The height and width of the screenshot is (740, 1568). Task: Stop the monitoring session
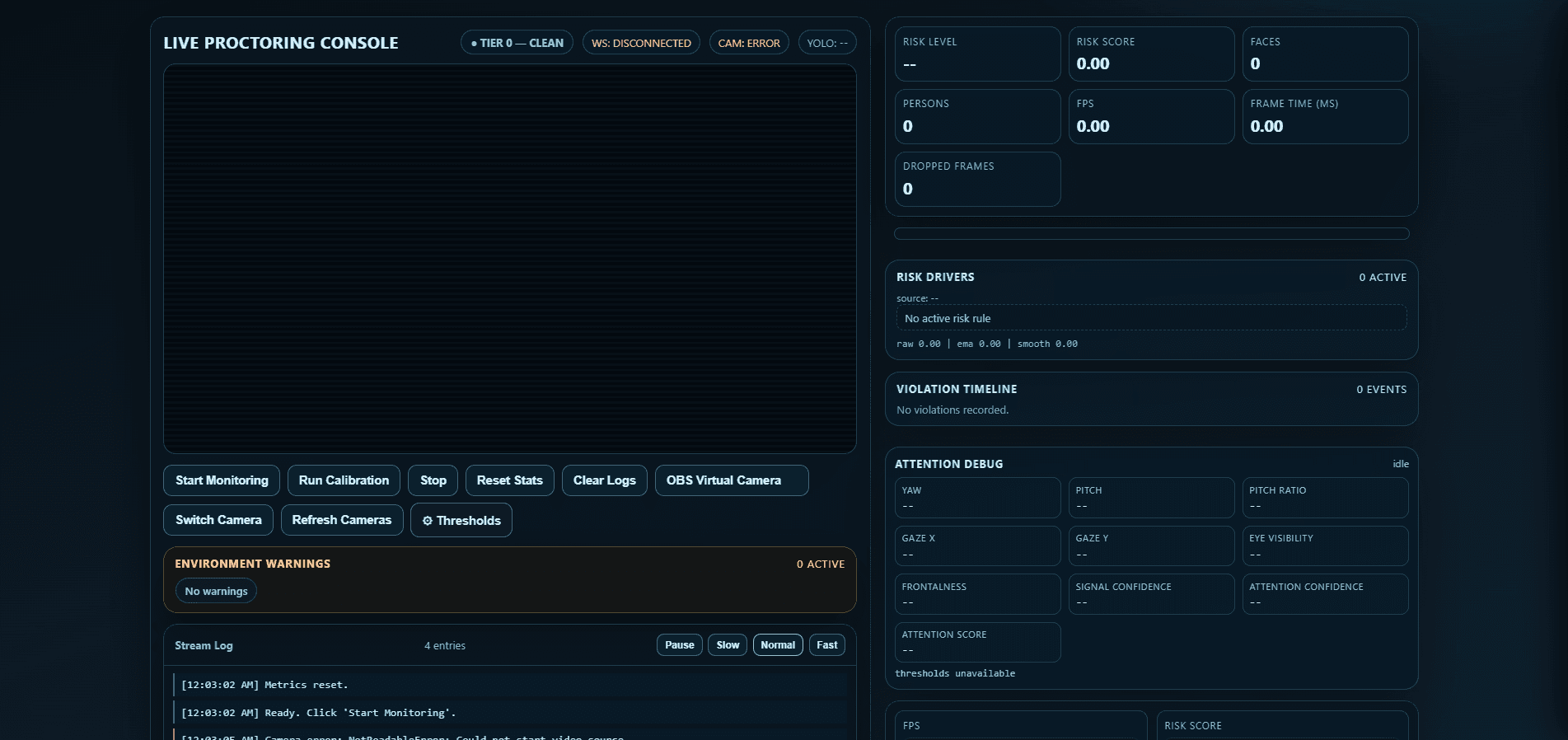click(x=433, y=480)
